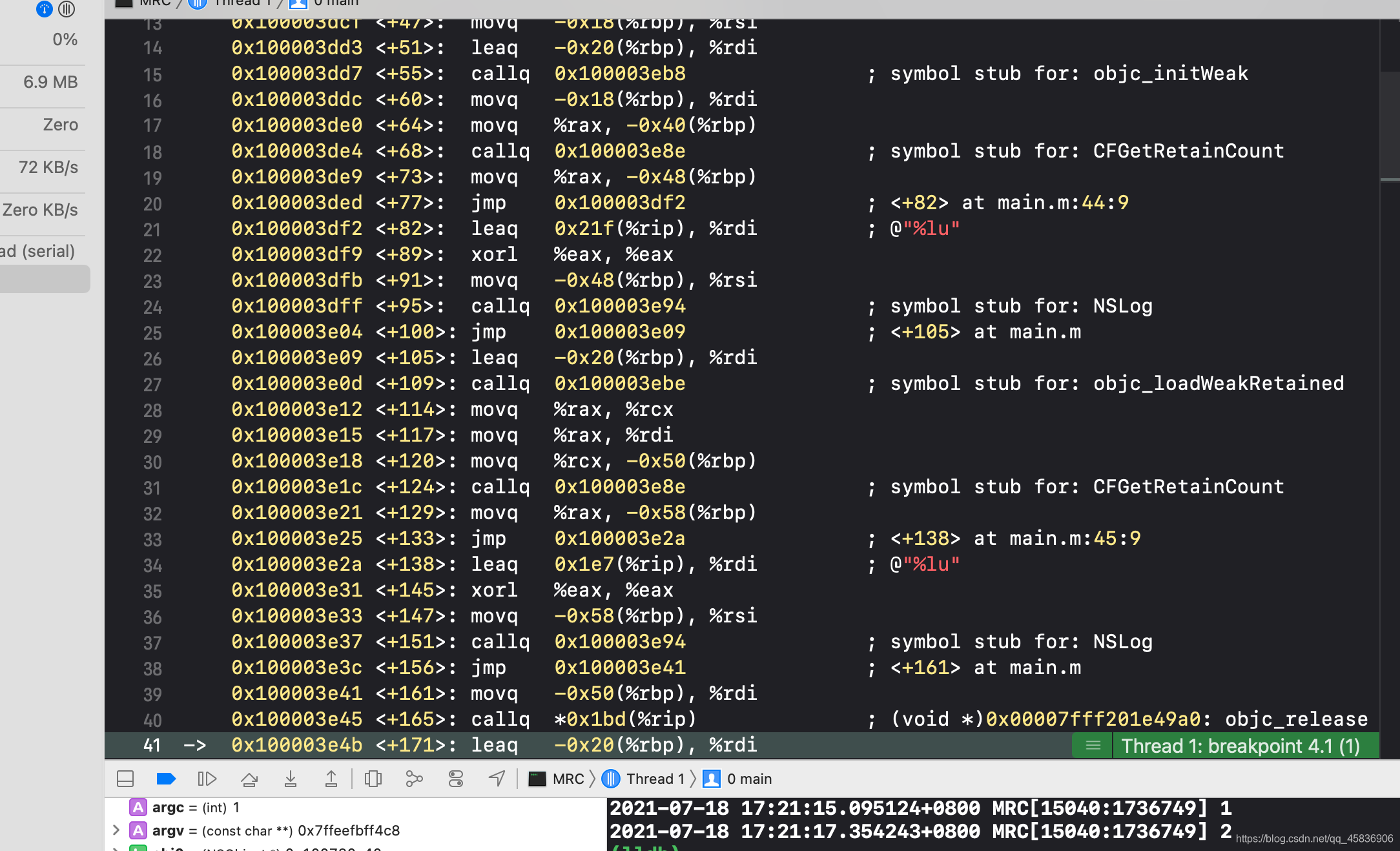
Task: Expand the argv variable
Action: click(x=116, y=830)
